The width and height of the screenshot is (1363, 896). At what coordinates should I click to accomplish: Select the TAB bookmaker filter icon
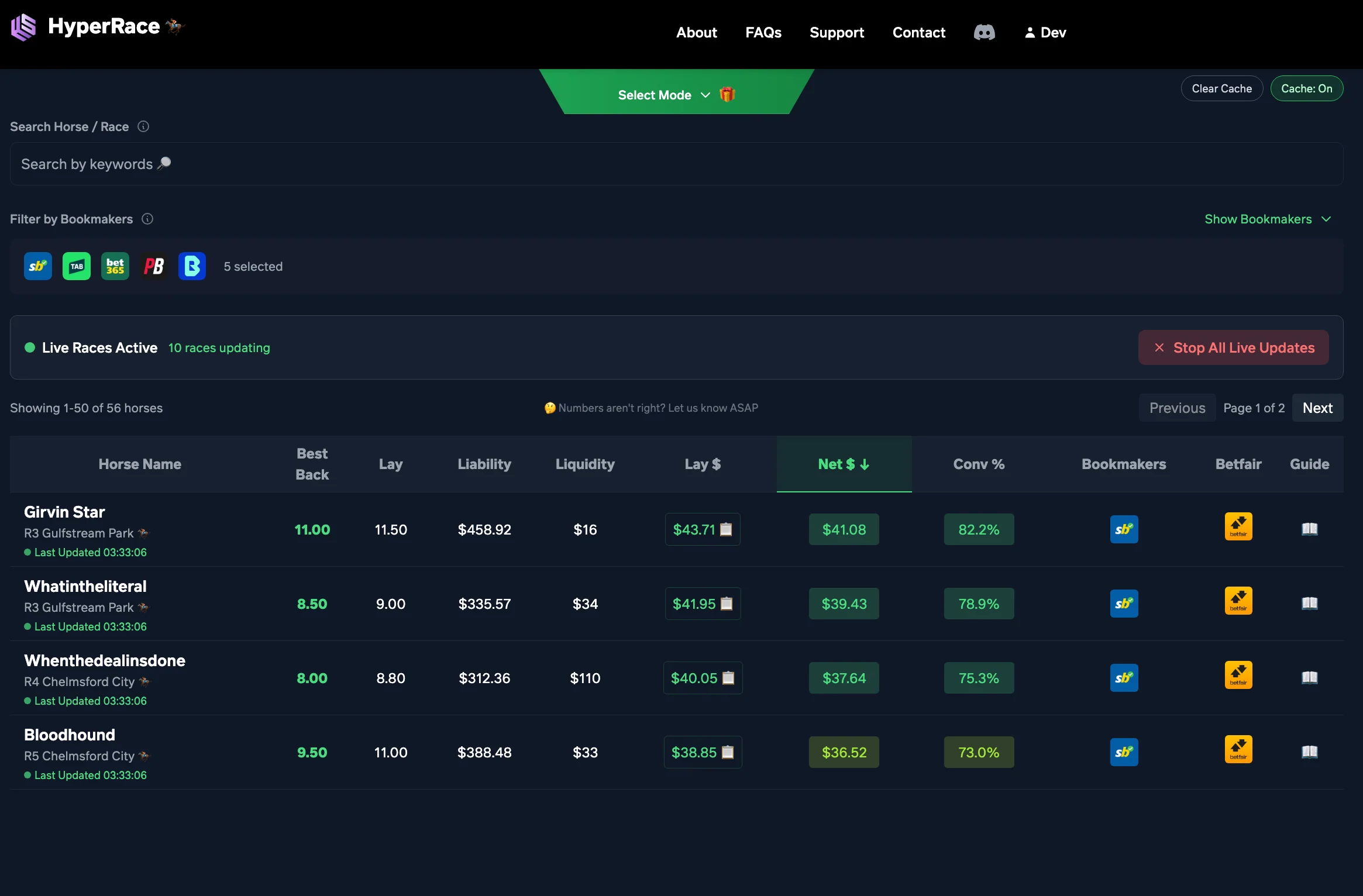[x=76, y=266]
